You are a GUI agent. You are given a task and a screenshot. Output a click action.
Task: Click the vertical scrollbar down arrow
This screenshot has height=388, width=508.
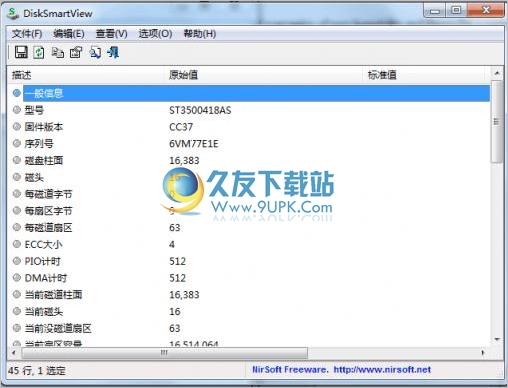coord(497,340)
